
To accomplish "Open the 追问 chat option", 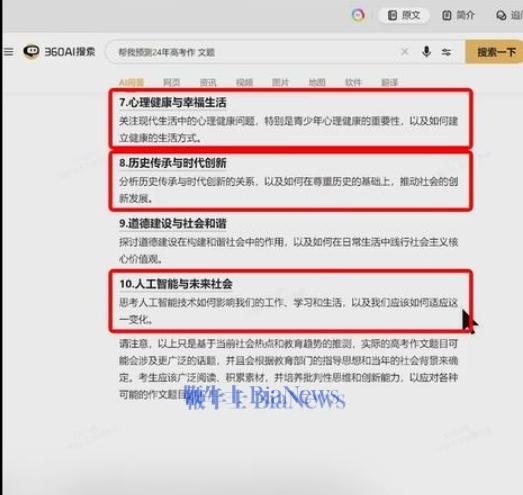I will (x=509, y=15).
